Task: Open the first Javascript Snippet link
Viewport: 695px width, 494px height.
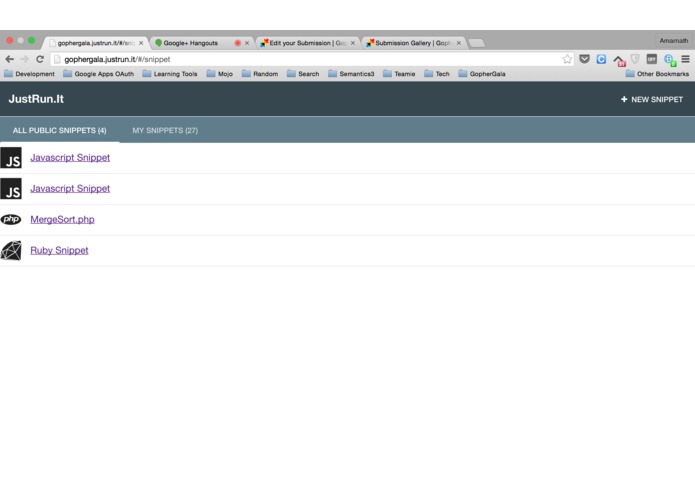Action: pyautogui.click(x=70, y=158)
